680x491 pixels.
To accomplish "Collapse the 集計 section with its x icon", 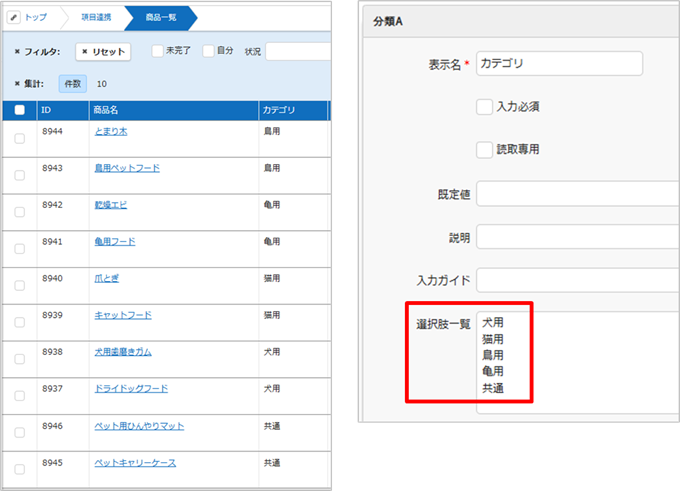I will 17,84.
